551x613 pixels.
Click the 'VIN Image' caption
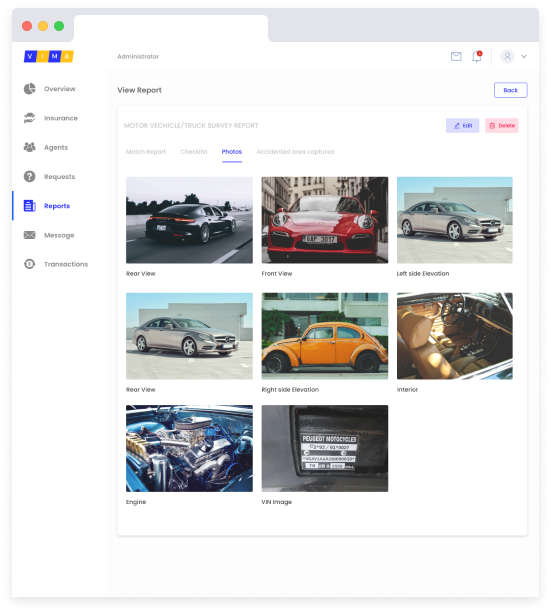click(276, 502)
